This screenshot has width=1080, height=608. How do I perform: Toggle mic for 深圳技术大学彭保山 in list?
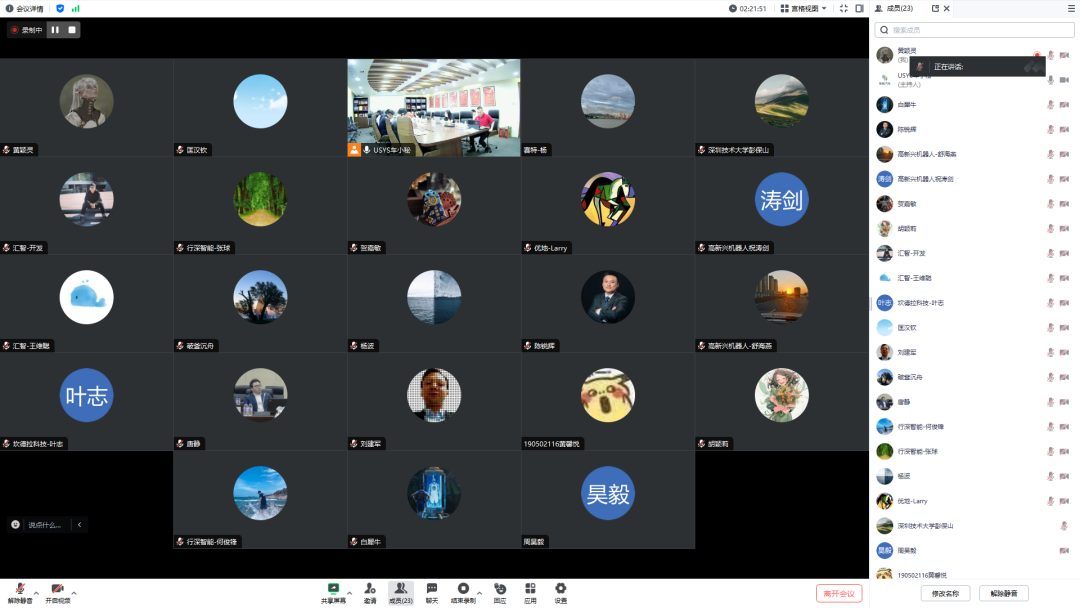1064,526
